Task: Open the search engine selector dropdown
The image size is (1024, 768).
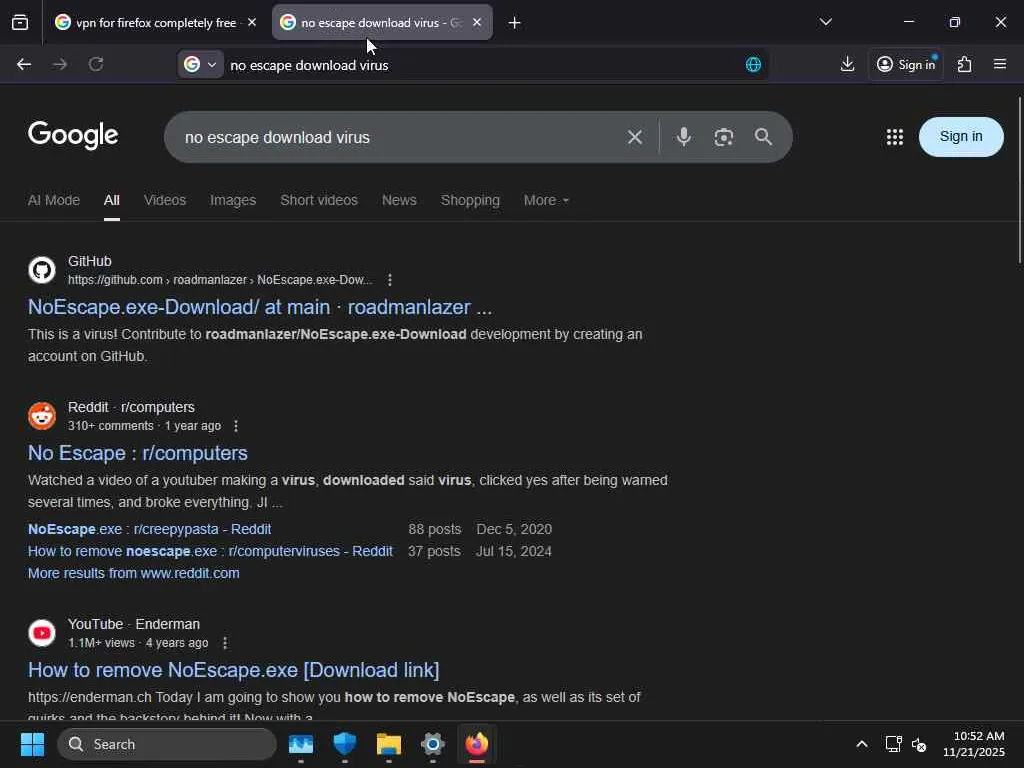Action: coord(200,65)
